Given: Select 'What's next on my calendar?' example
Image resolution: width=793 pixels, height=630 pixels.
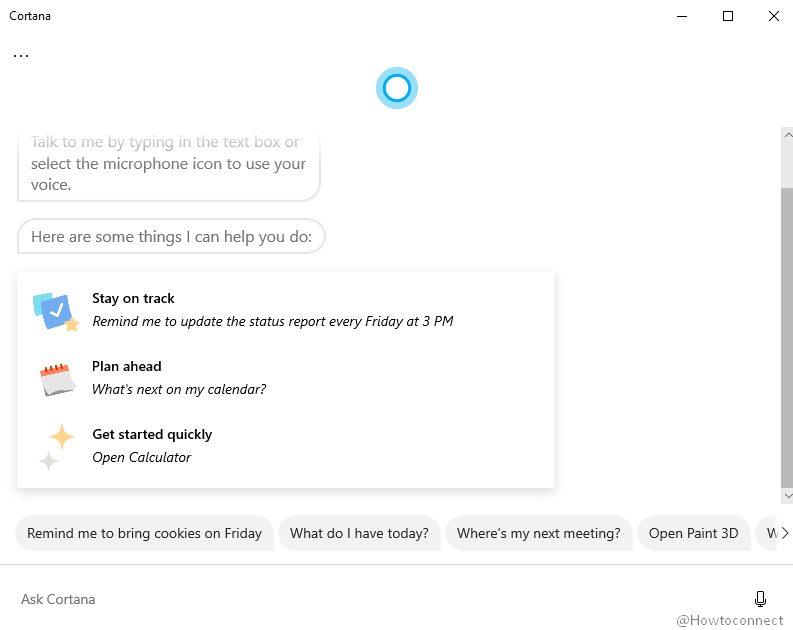Looking at the screenshot, I should click(179, 389).
